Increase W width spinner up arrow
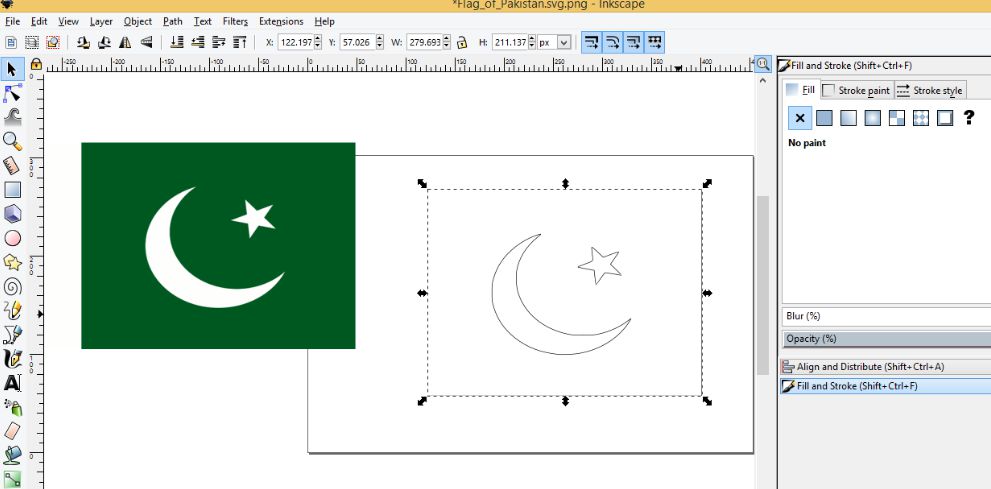The width and height of the screenshot is (991, 489). (447, 39)
